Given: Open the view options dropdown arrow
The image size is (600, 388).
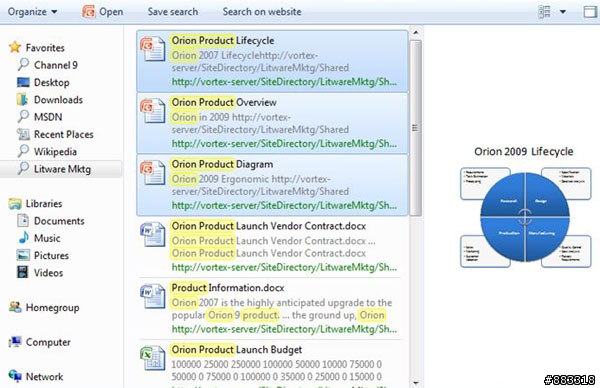Looking at the screenshot, I should tap(563, 12).
